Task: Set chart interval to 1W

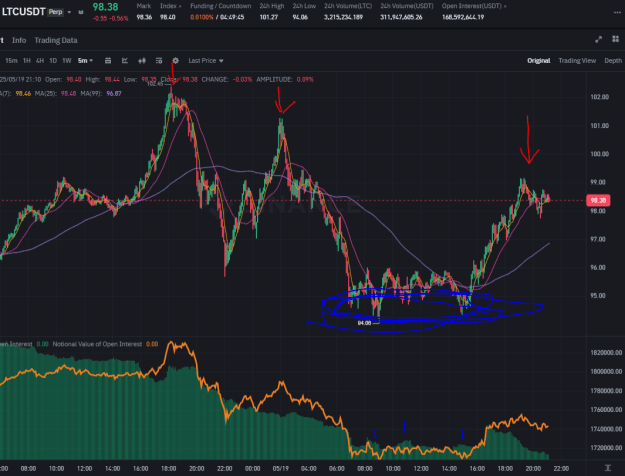Action: pos(67,61)
